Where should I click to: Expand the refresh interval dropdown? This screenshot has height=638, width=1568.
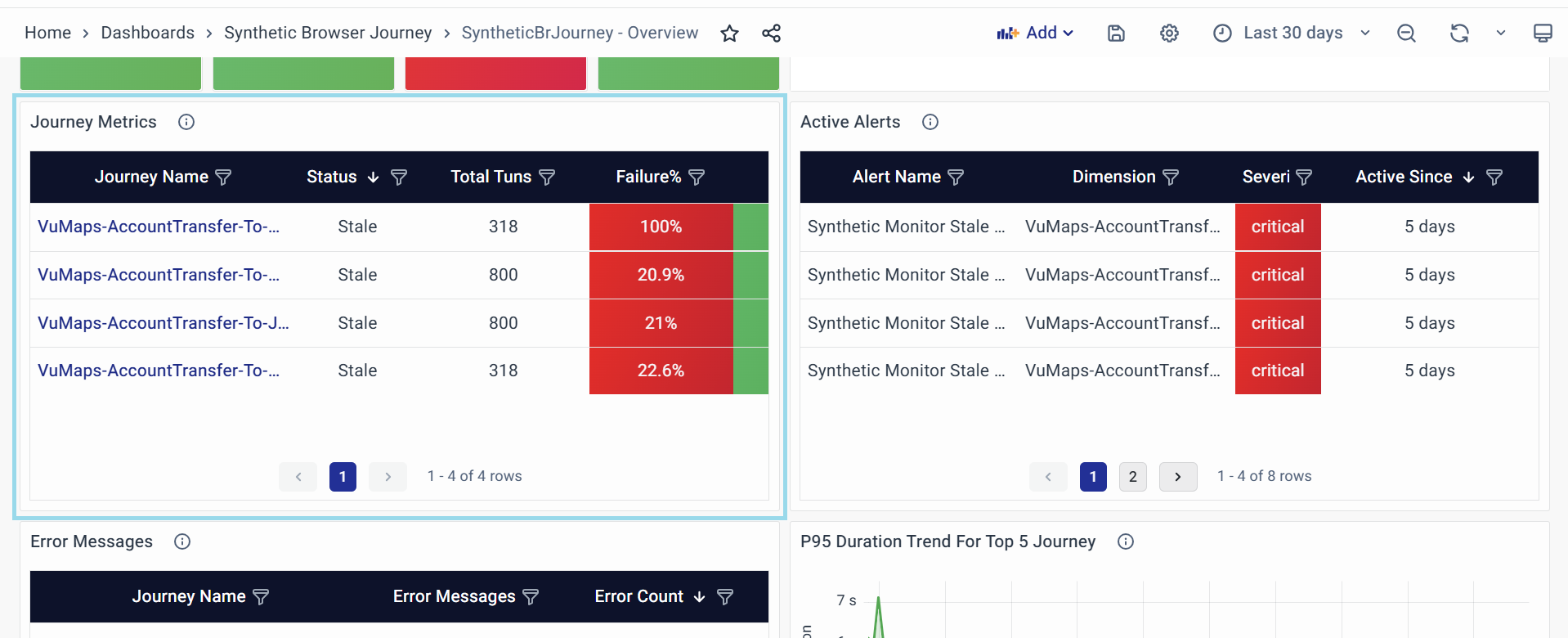(x=1501, y=34)
